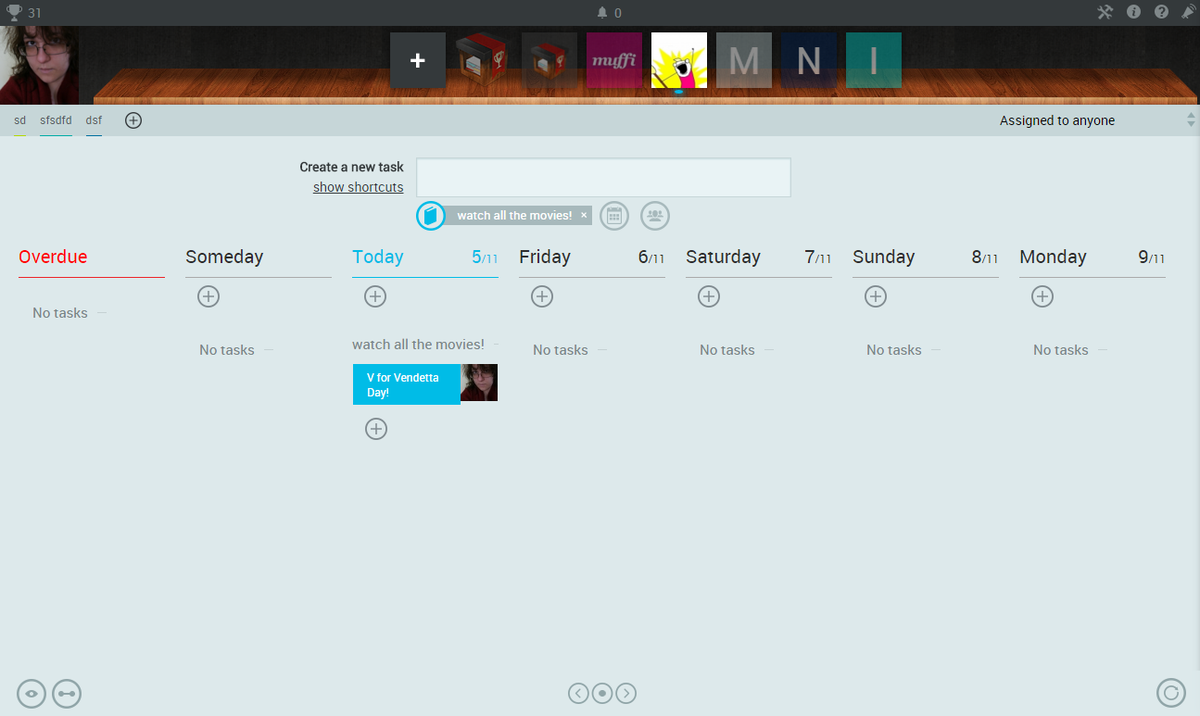Switch to the sfsdfd tab
Image resolution: width=1200 pixels, height=716 pixels.
[56, 120]
